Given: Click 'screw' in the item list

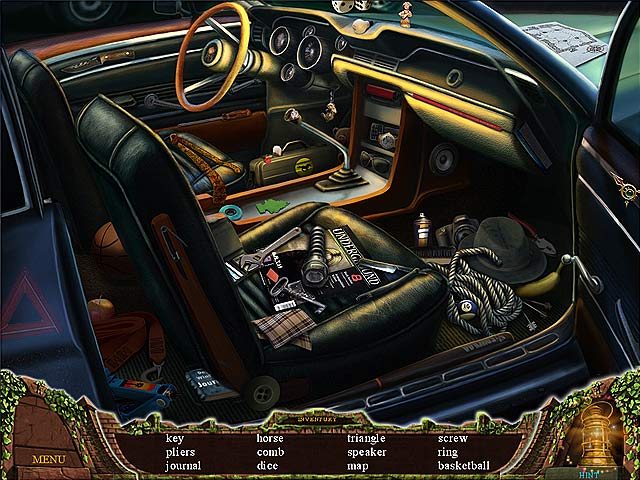Looking at the screenshot, I should coord(451,437).
